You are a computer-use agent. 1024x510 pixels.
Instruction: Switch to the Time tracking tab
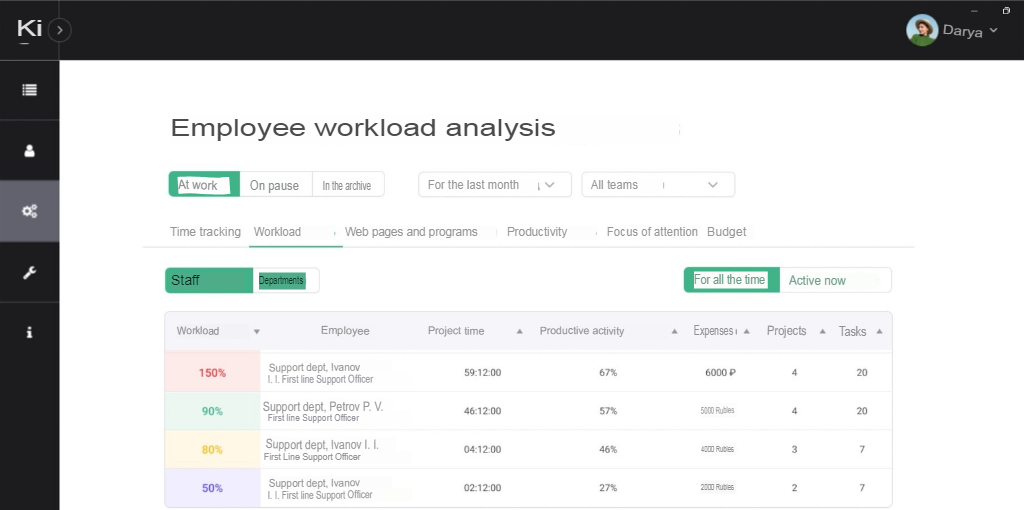click(205, 232)
